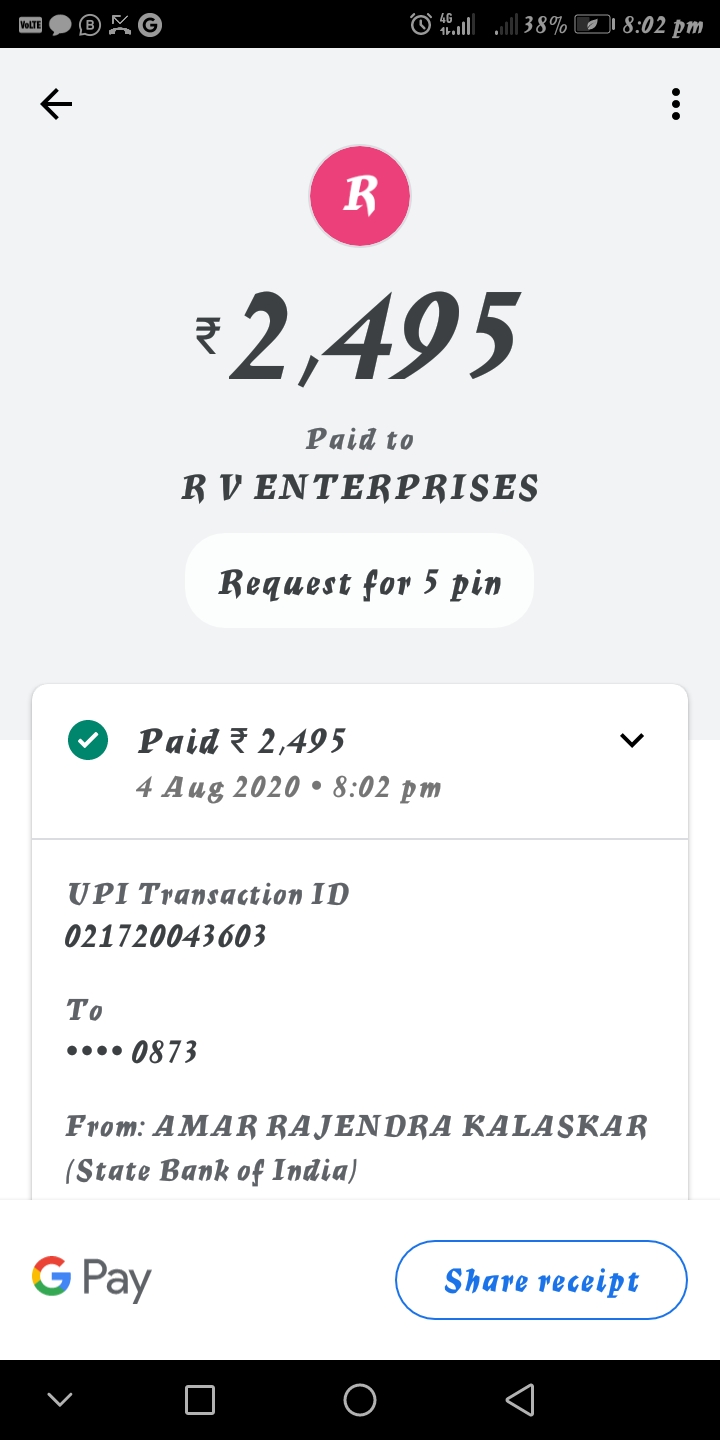Tap the UPI Transaction ID number
The image size is (720, 1440).
pyautogui.click(x=165, y=936)
